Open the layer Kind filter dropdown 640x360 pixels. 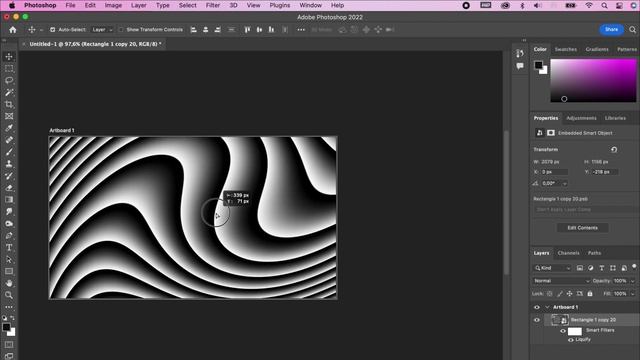[x=553, y=268]
